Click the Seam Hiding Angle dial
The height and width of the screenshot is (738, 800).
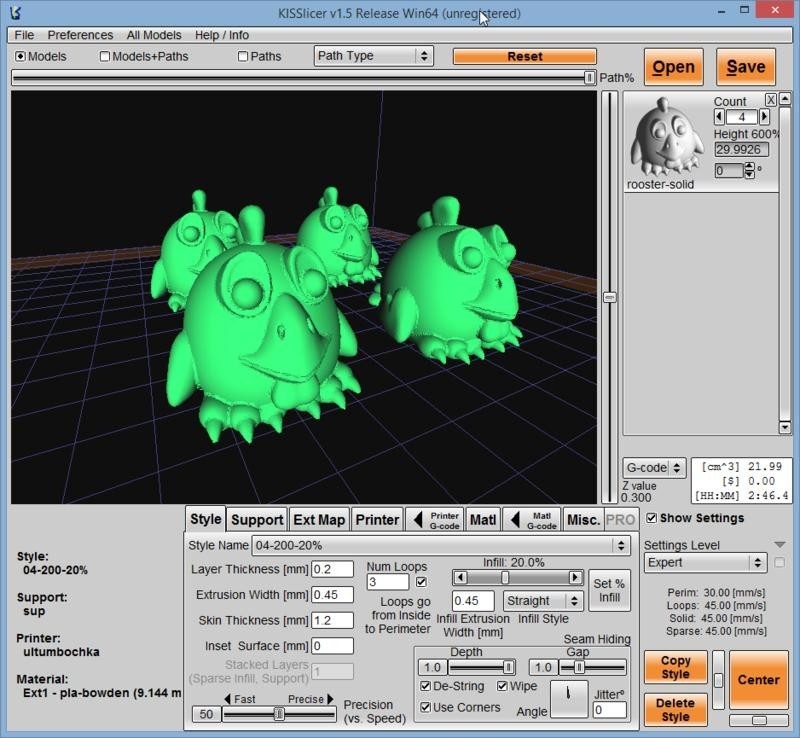click(570, 699)
